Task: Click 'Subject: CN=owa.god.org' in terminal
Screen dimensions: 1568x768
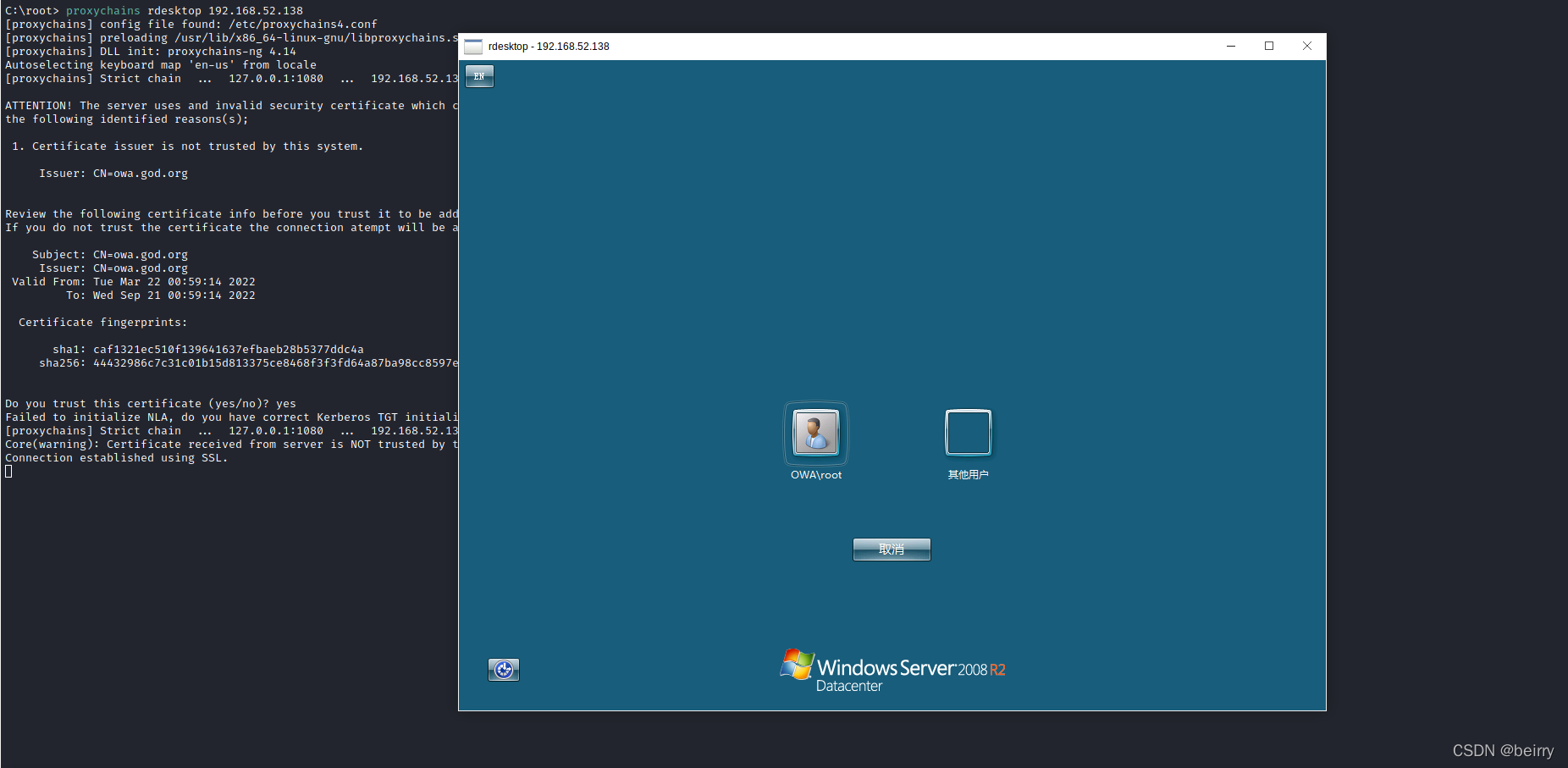Action: (x=110, y=255)
